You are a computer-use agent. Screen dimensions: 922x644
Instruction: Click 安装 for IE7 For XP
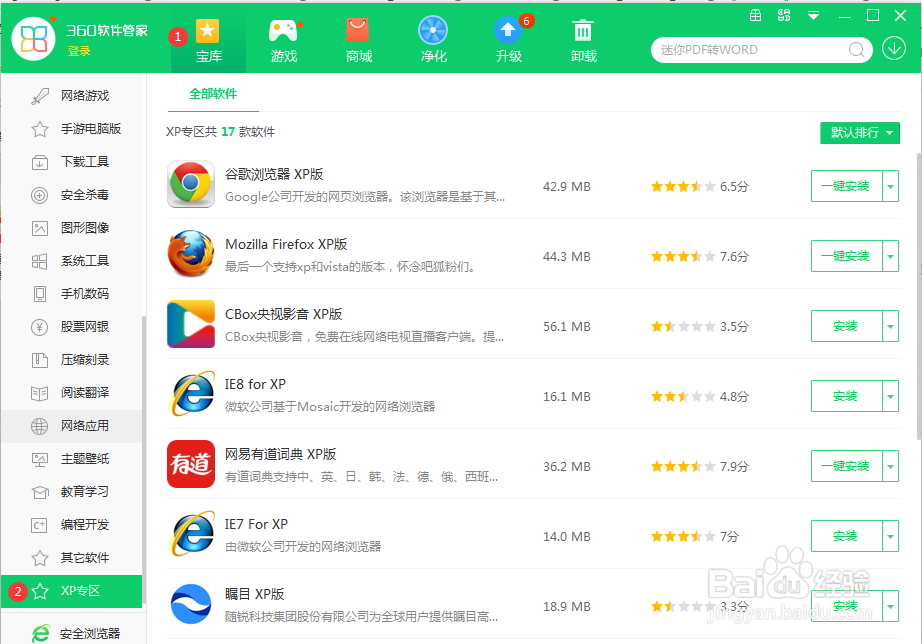(x=846, y=536)
